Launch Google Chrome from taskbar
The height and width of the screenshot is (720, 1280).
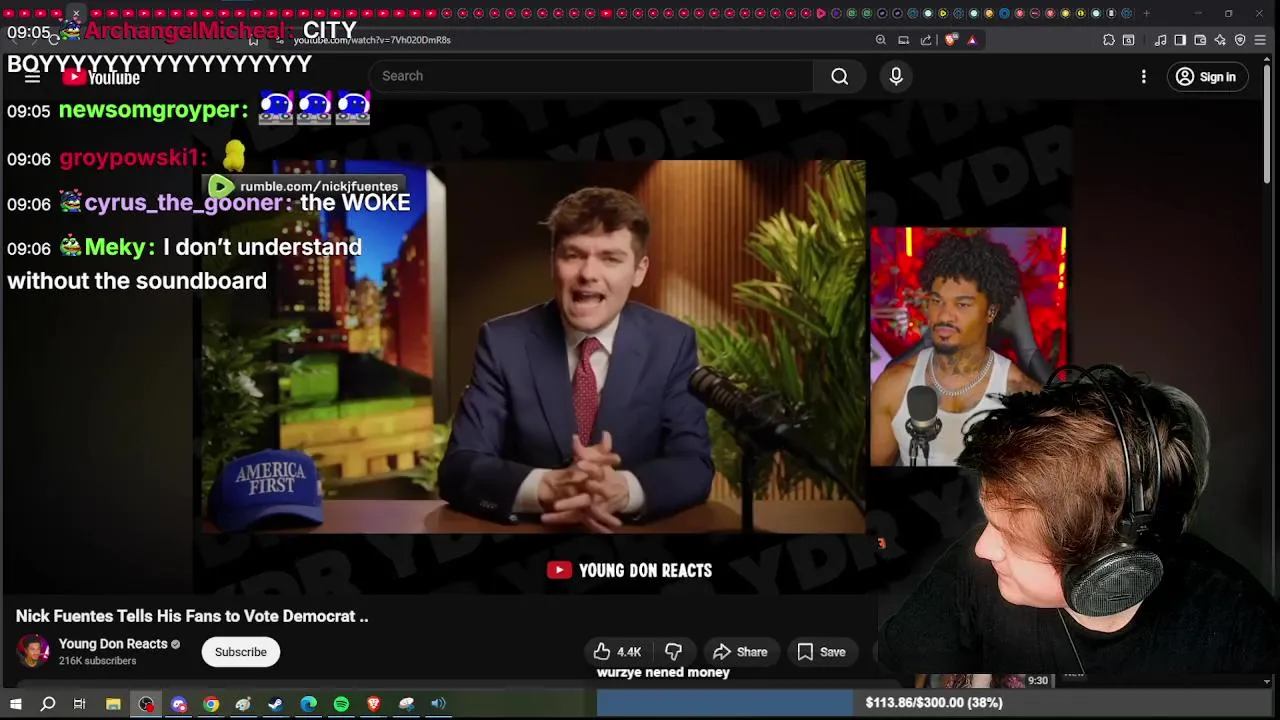click(211, 704)
